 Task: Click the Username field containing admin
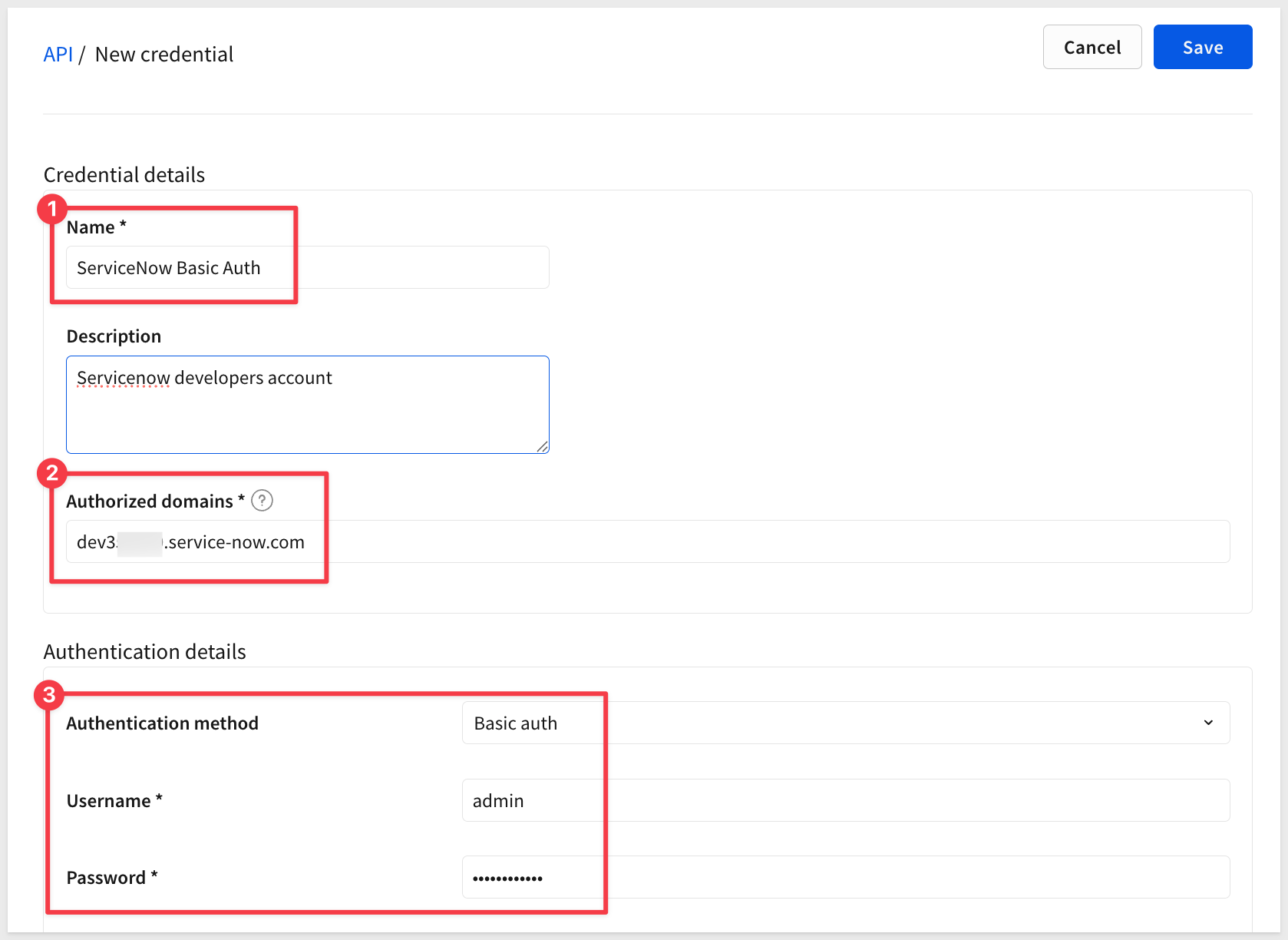845,801
